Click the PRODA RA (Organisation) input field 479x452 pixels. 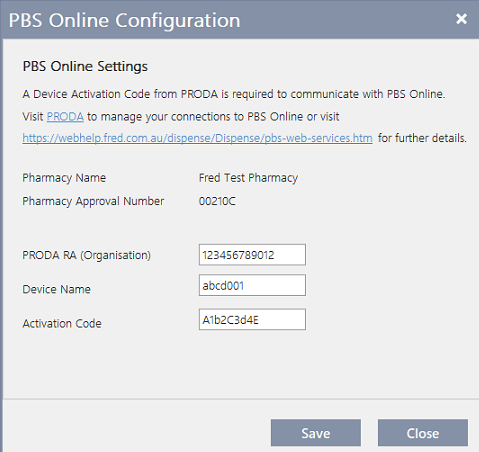[252, 255]
